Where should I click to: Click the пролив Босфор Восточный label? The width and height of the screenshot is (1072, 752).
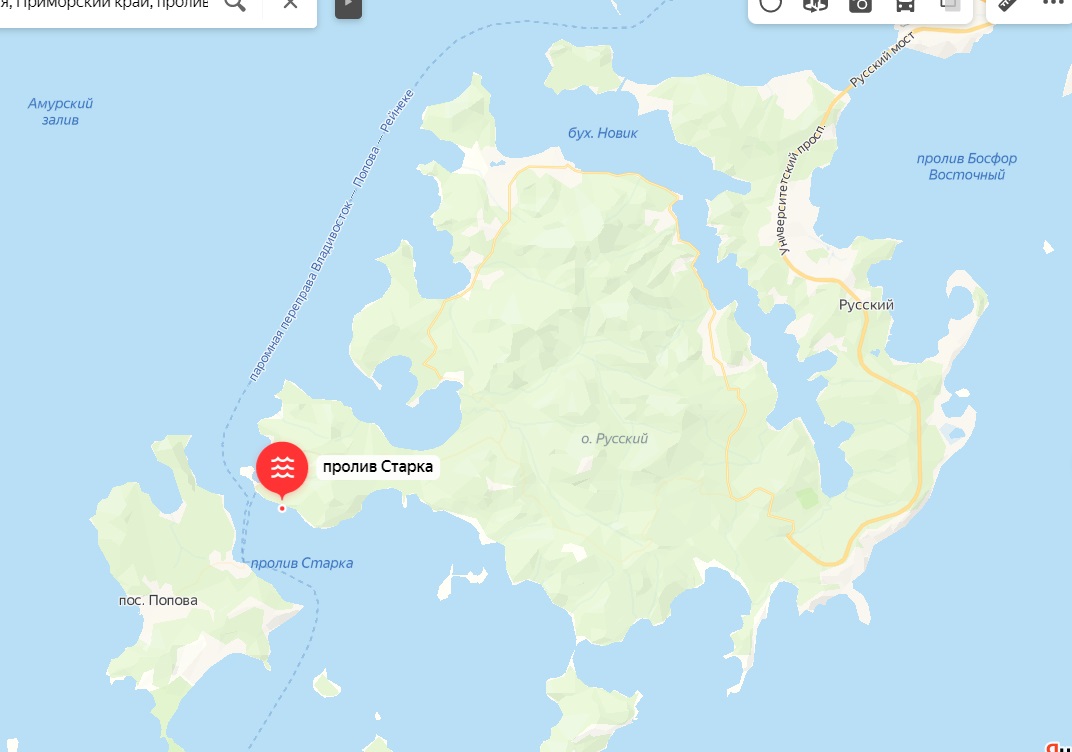click(967, 166)
